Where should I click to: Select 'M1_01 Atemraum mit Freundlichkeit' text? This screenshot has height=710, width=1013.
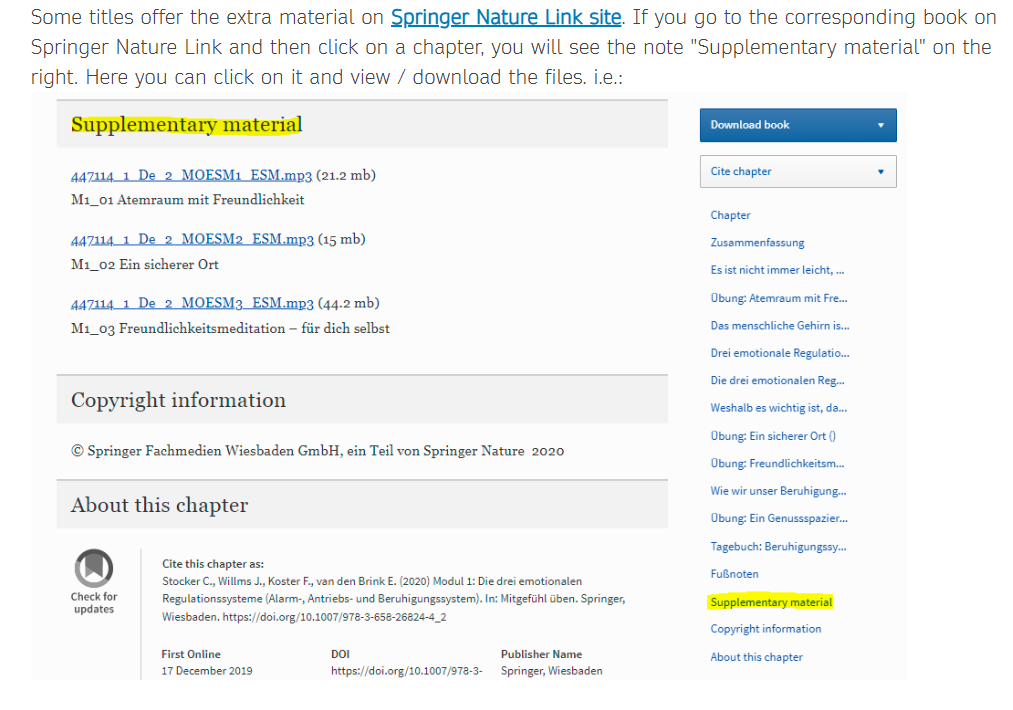pyautogui.click(x=187, y=200)
